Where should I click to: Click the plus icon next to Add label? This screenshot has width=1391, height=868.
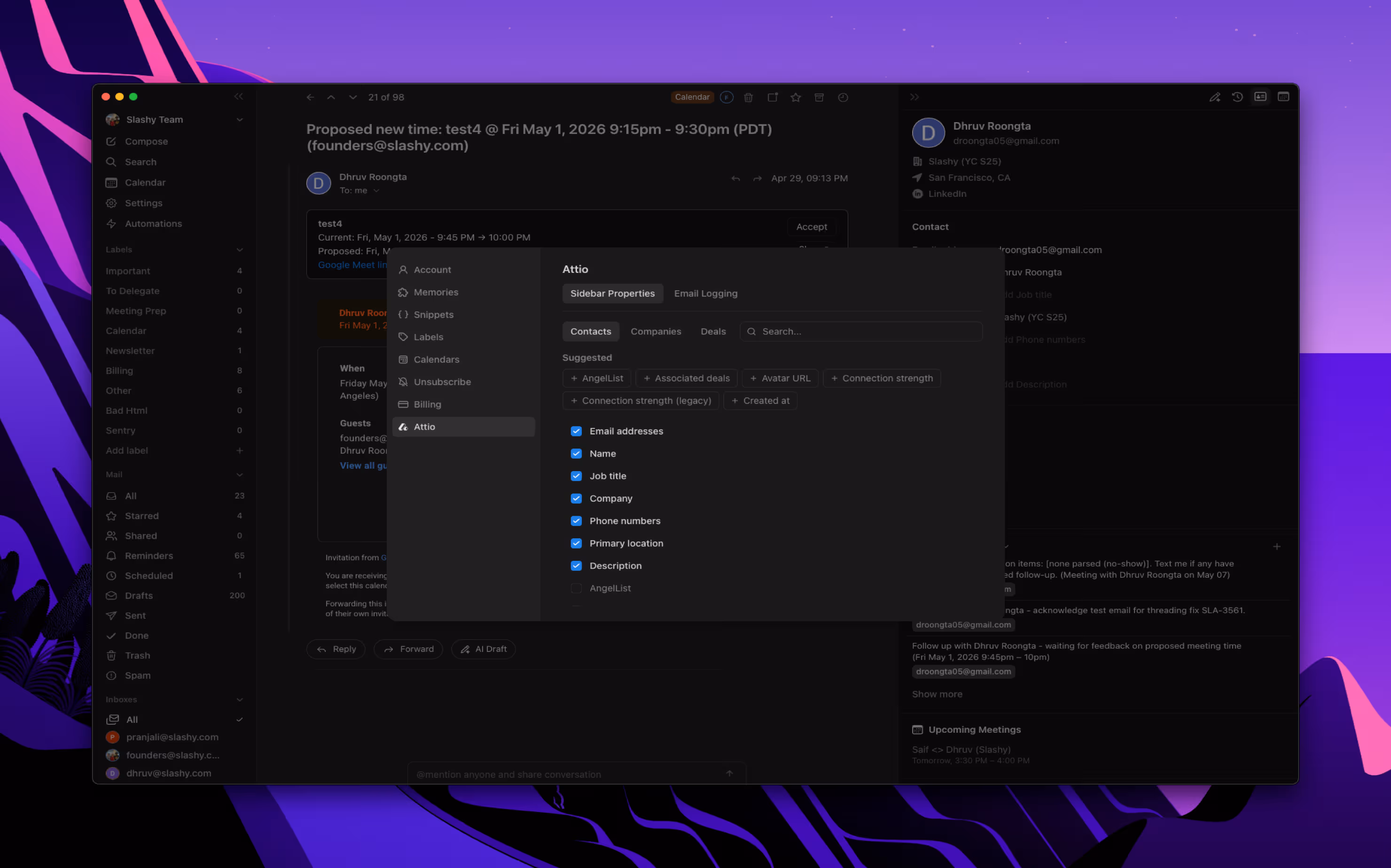tap(240, 450)
